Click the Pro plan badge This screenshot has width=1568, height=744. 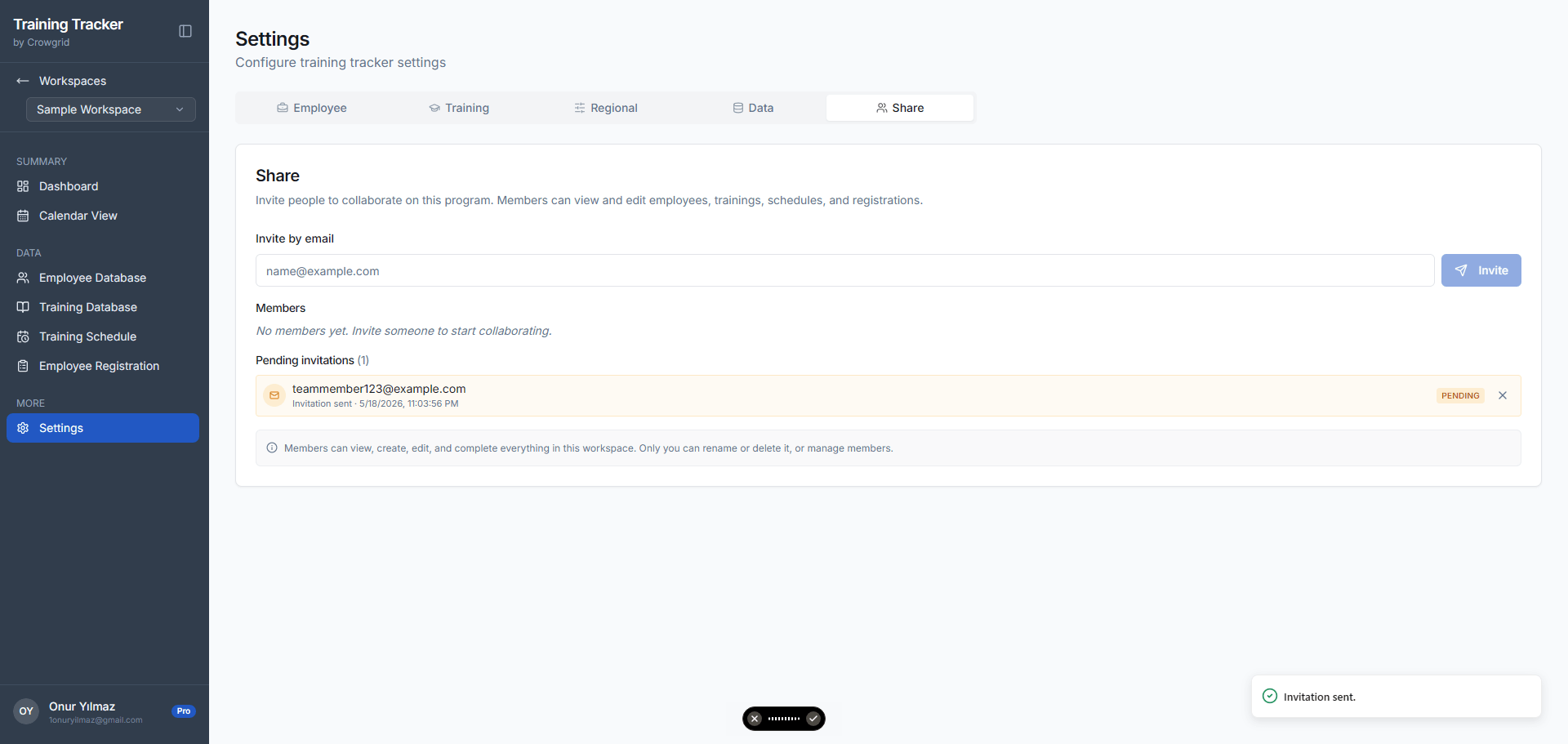184,711
